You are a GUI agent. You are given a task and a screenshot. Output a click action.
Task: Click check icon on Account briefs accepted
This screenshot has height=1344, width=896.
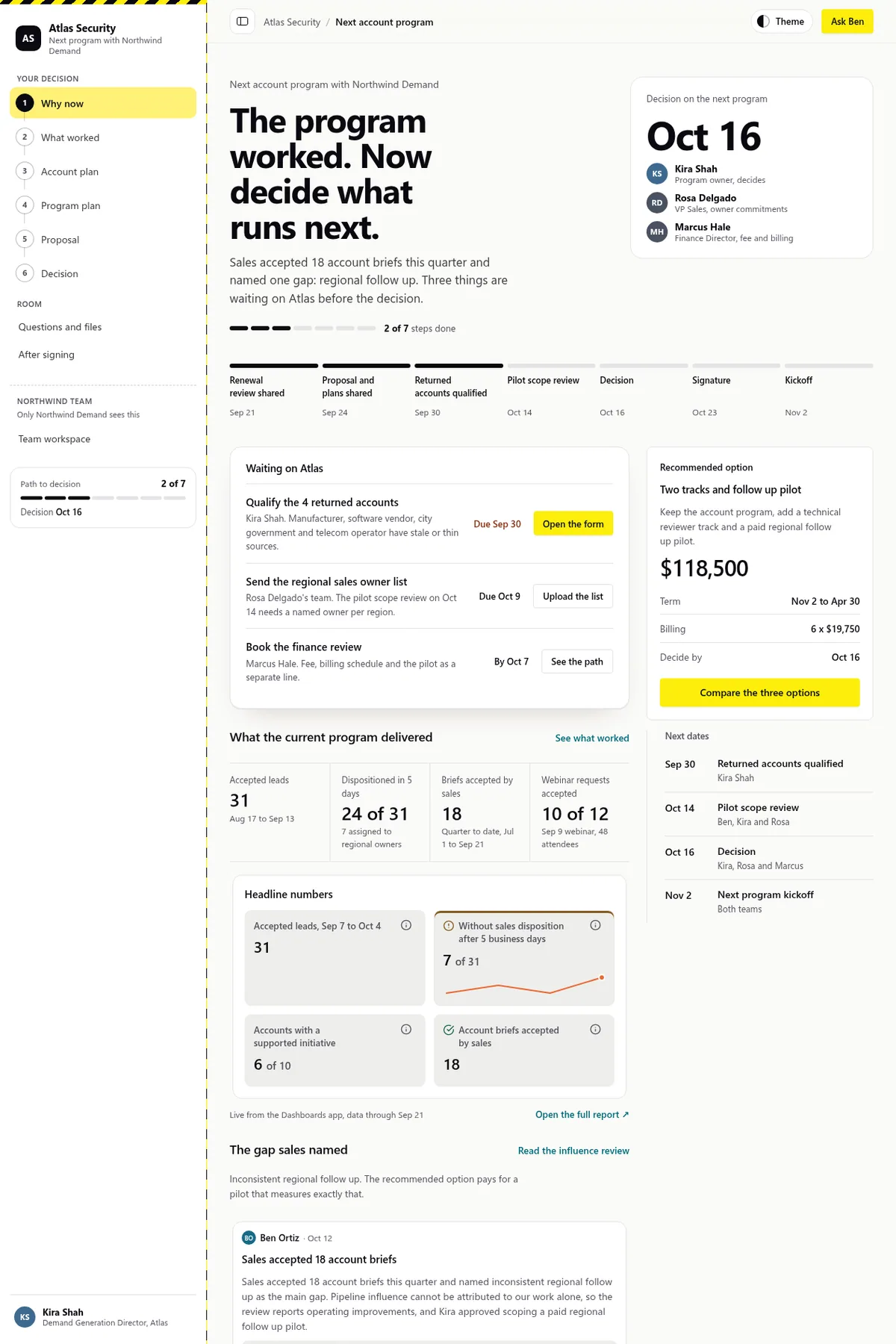point(449,1030)
